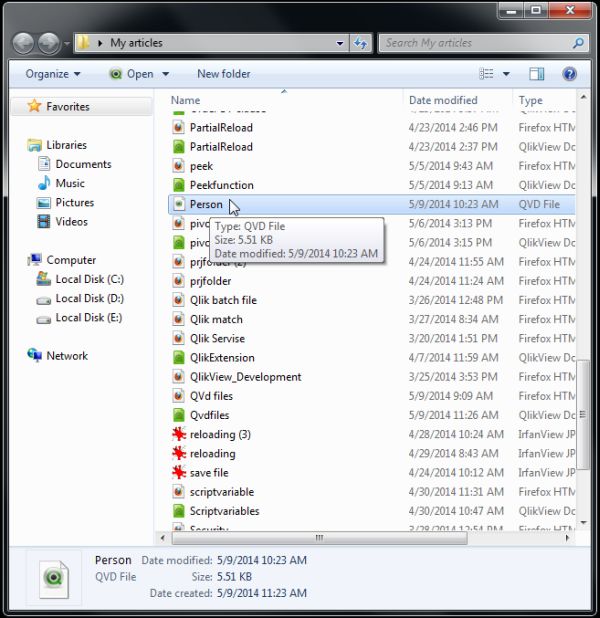Click the search magnifier icon
The height and width of the screenshot is (618, 600).
tap(578, 43)
